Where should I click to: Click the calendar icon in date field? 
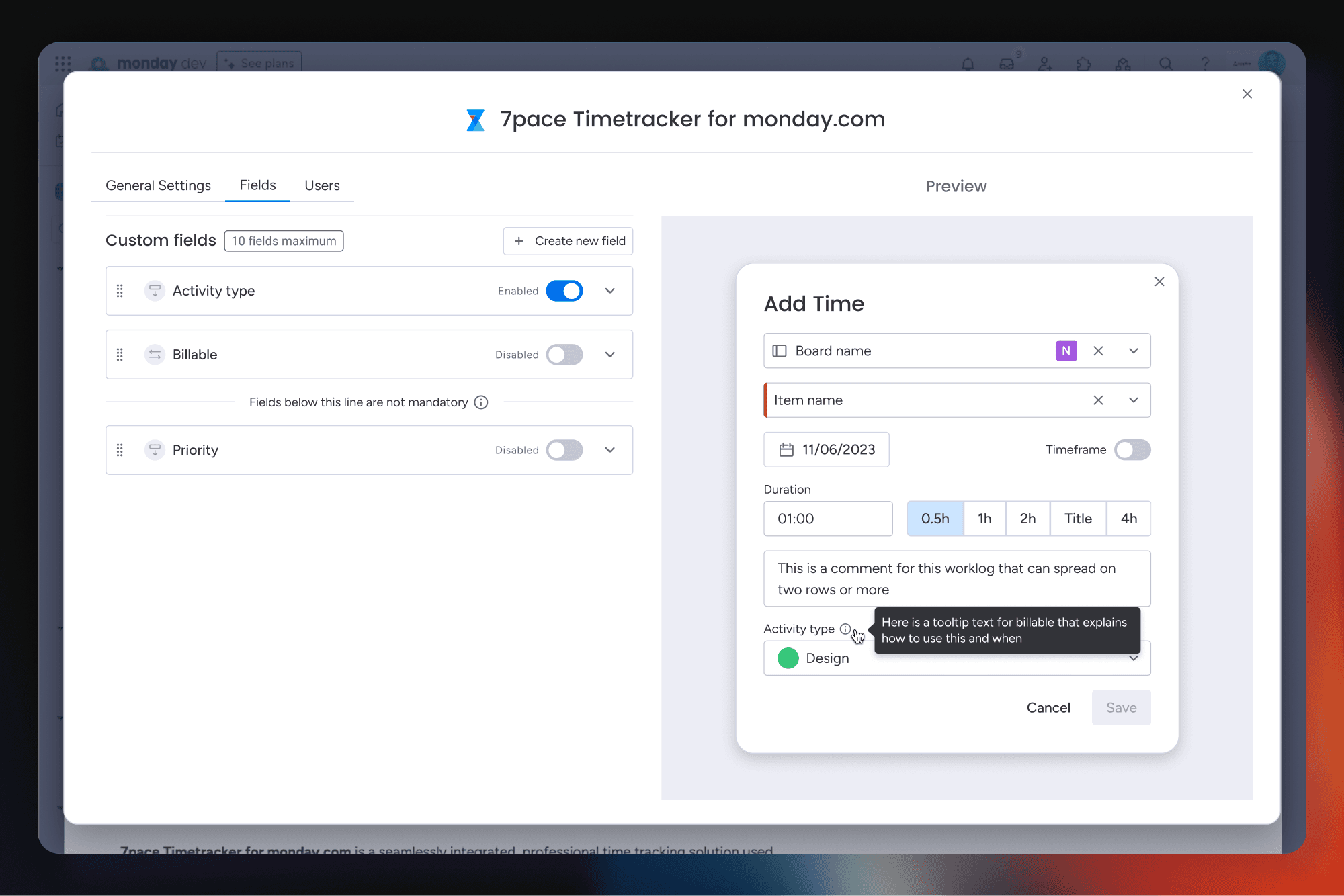pos(786,450)
